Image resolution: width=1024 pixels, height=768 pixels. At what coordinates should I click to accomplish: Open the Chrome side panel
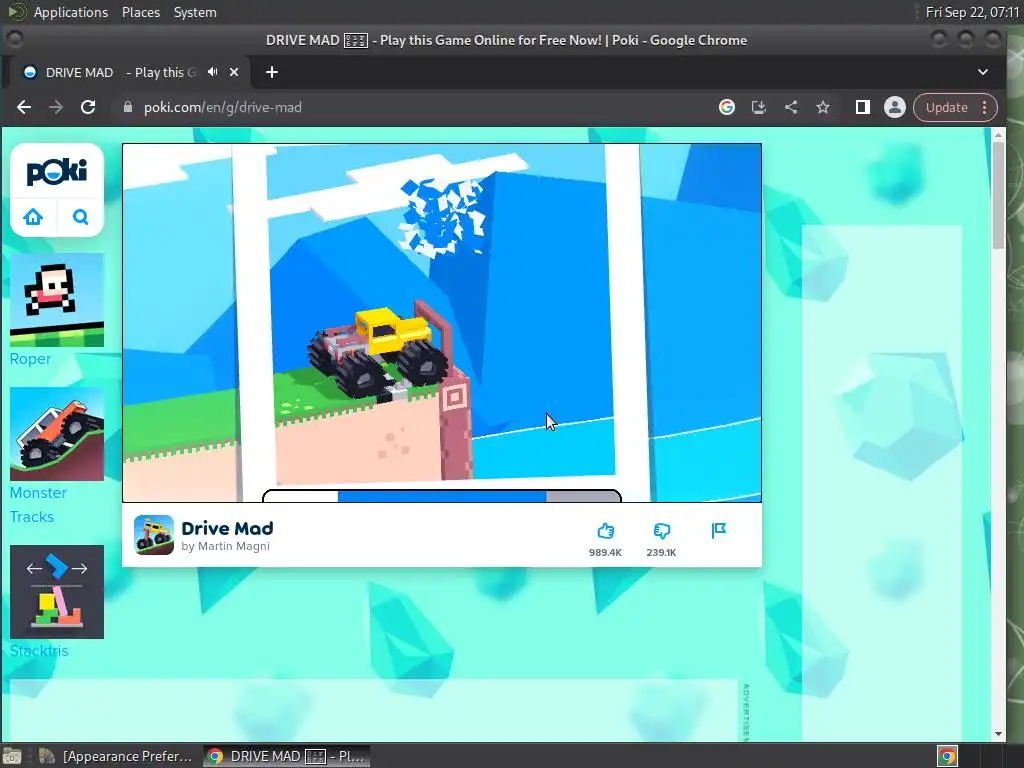click(x=863, y=107)
